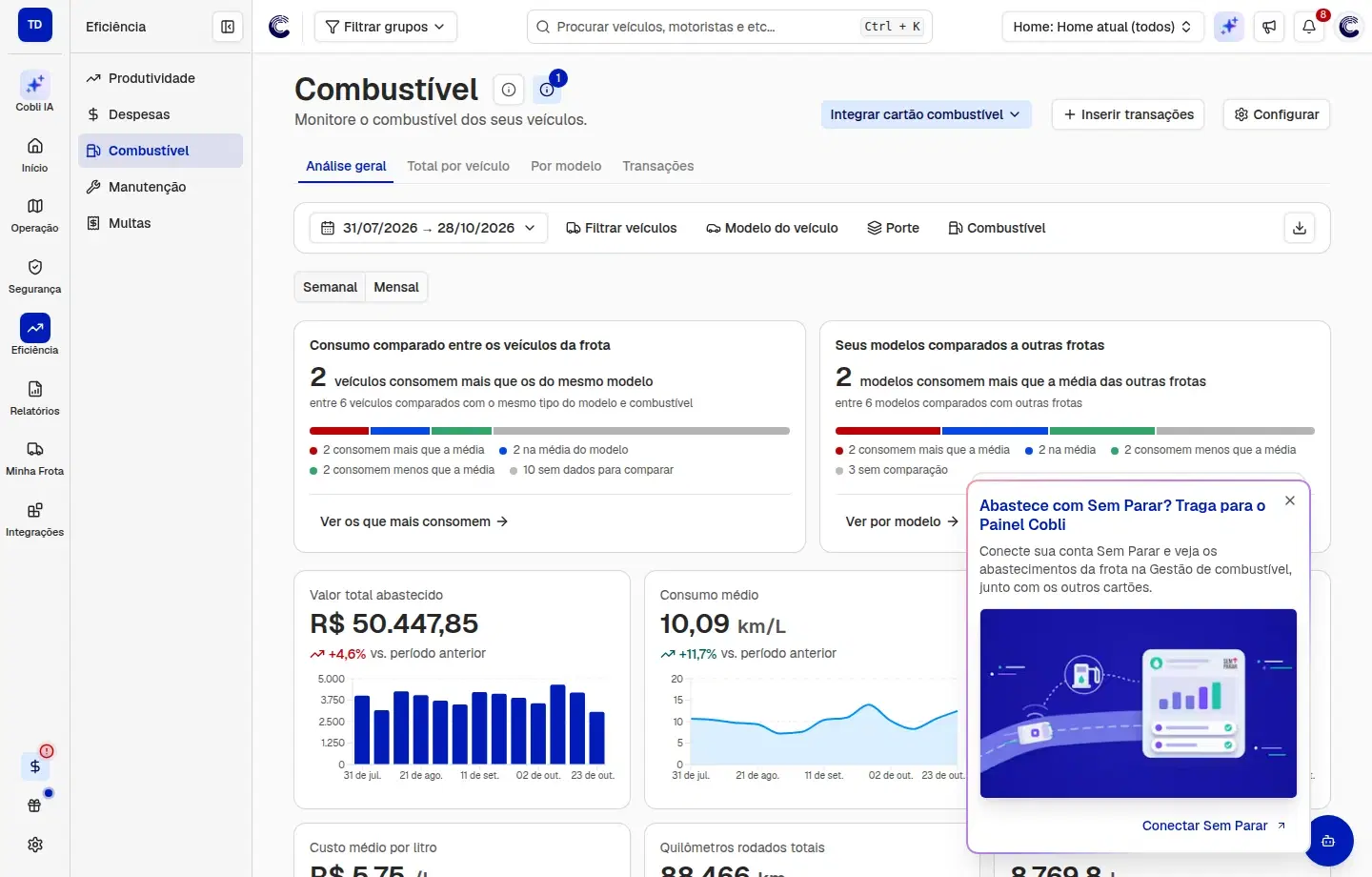Expand Integrar cartão combustível dropdown
1372x877 pixels.
click(925, 114)
